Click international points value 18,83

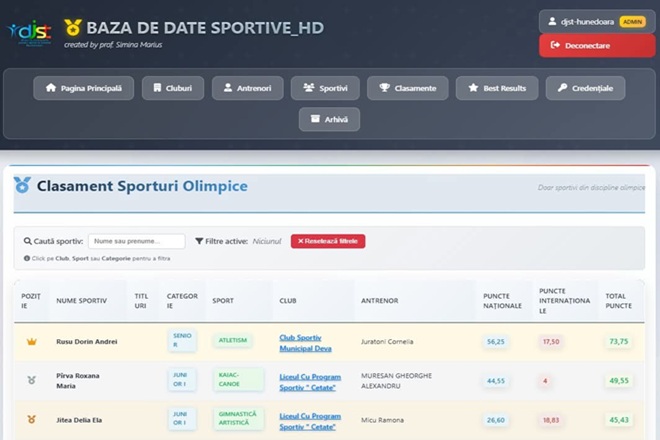click(x=551, y=420)
